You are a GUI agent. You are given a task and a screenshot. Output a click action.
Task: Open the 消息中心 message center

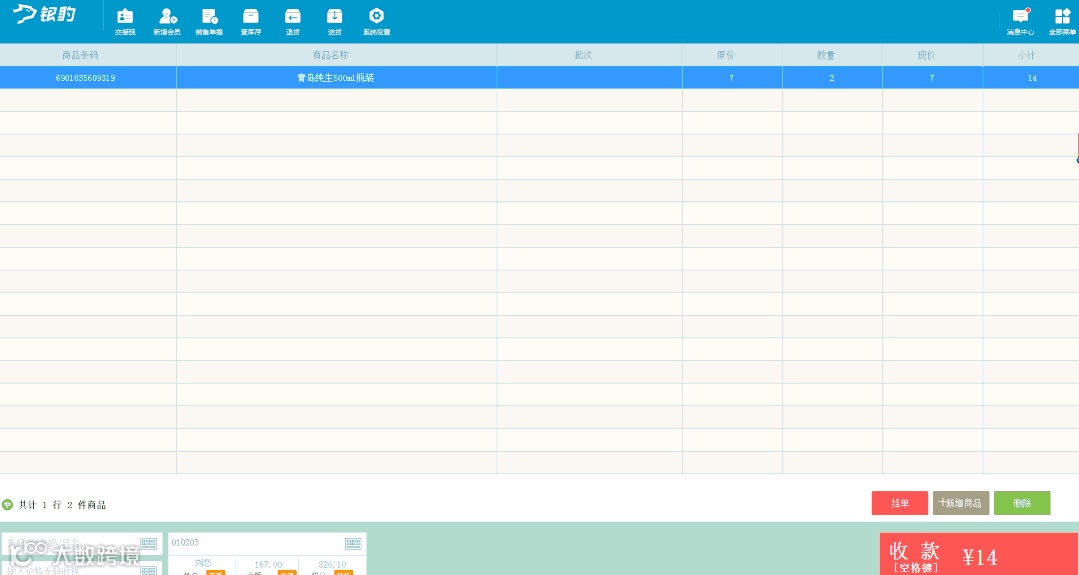(1021, 21)
